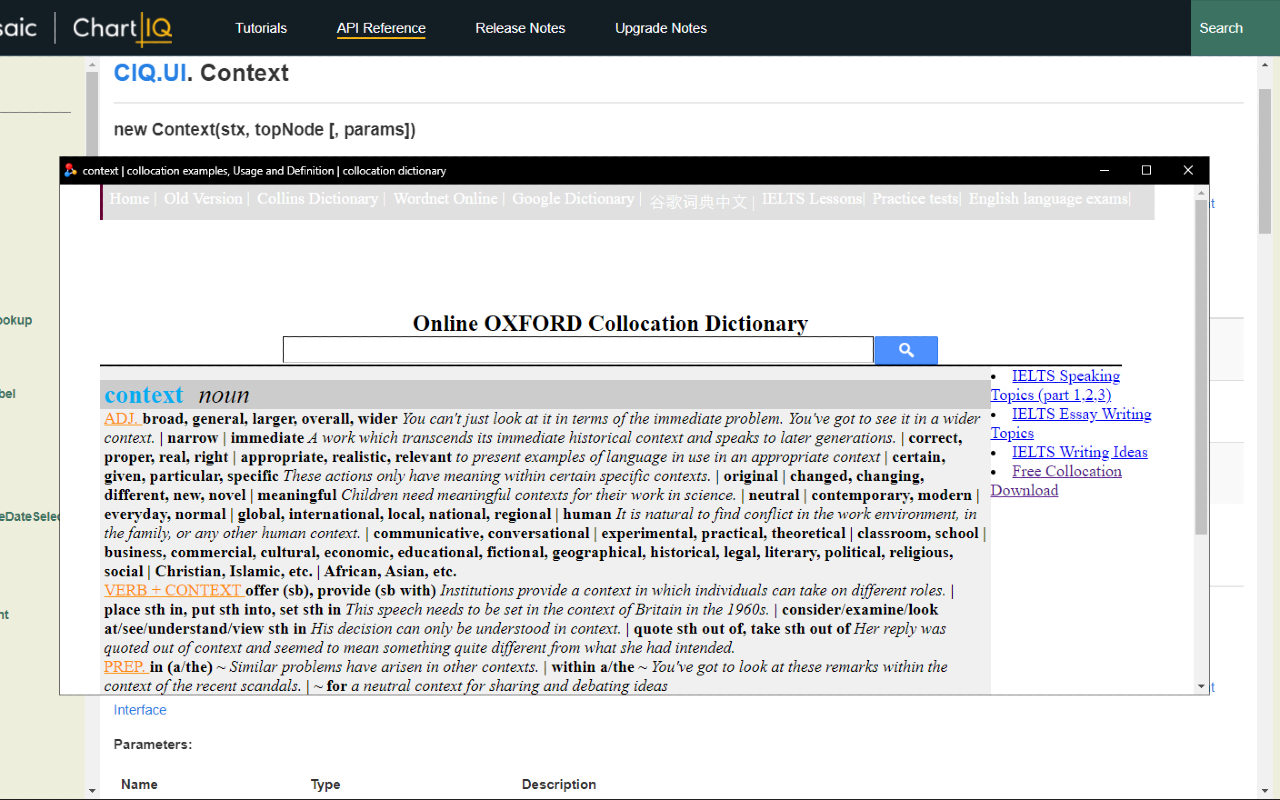The height and width of the screenshot is (800, 1280).
Task: Click the blue search magnifier button
Action: click(x=906, y=350)
